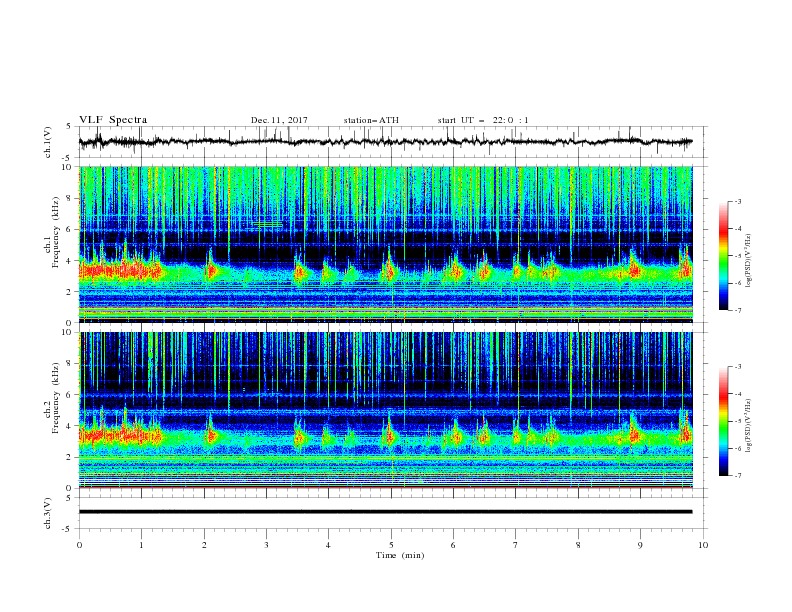Click the "4" tick on the time axis
Screen dimensions: 792x612
tap(328, 545)
